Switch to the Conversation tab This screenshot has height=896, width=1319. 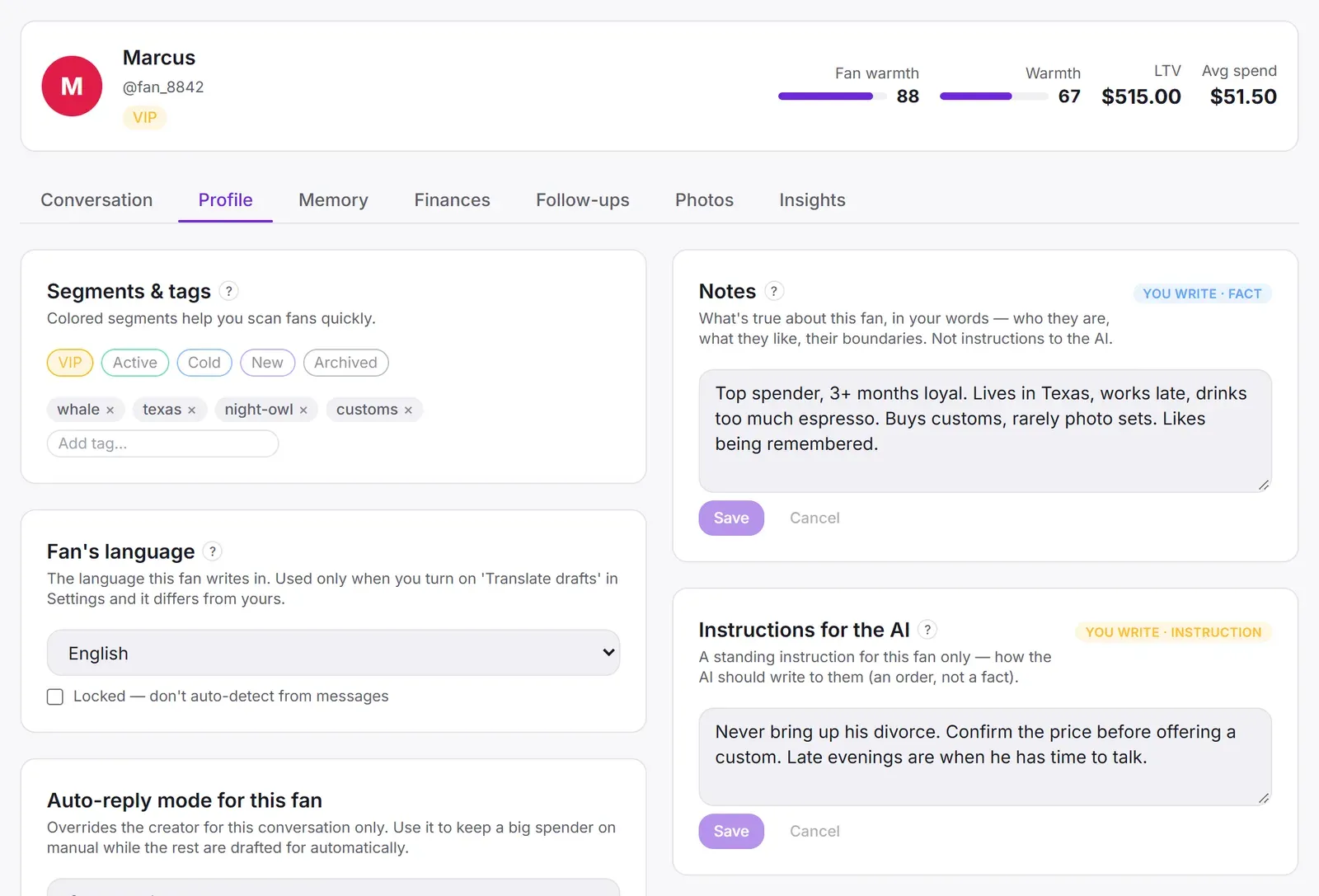(96, 200)
